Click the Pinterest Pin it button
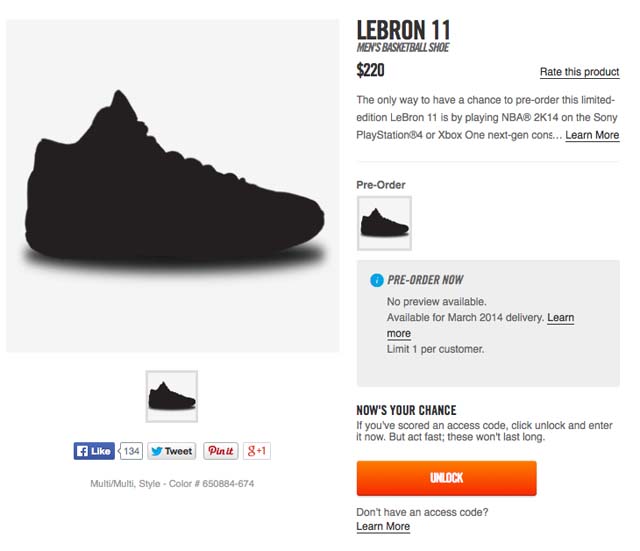Image resolution: width=640 pixels, height=551 pixels. (x=221, y=451)
